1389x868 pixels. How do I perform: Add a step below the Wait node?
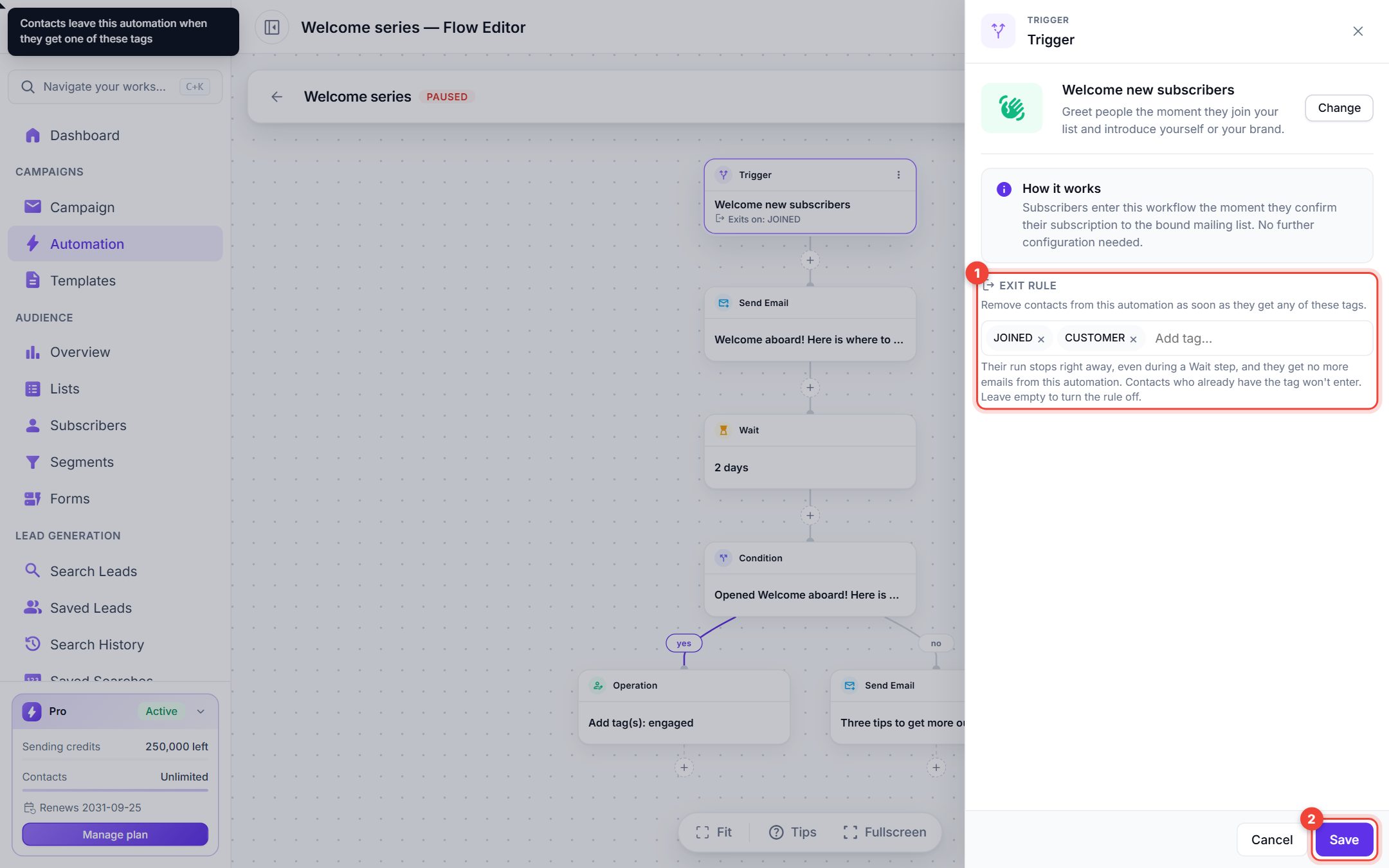point(810,516)
